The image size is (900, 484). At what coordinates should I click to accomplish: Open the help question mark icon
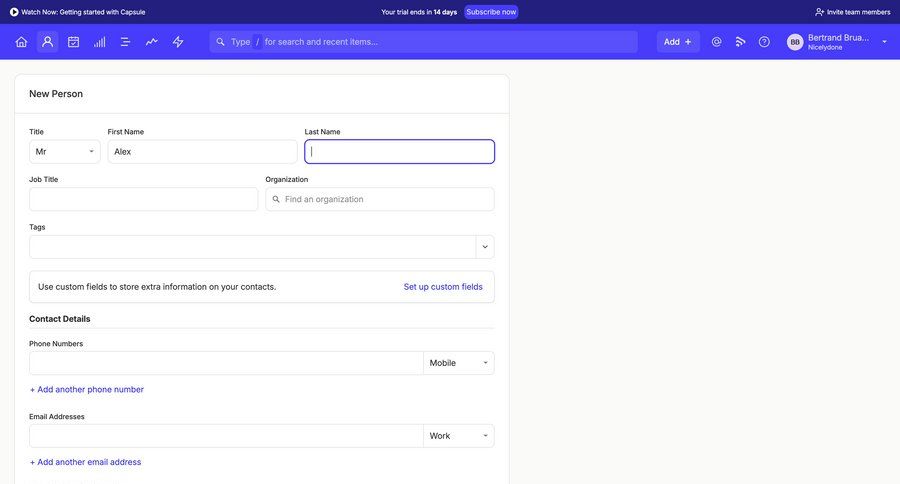coord(764,42)
